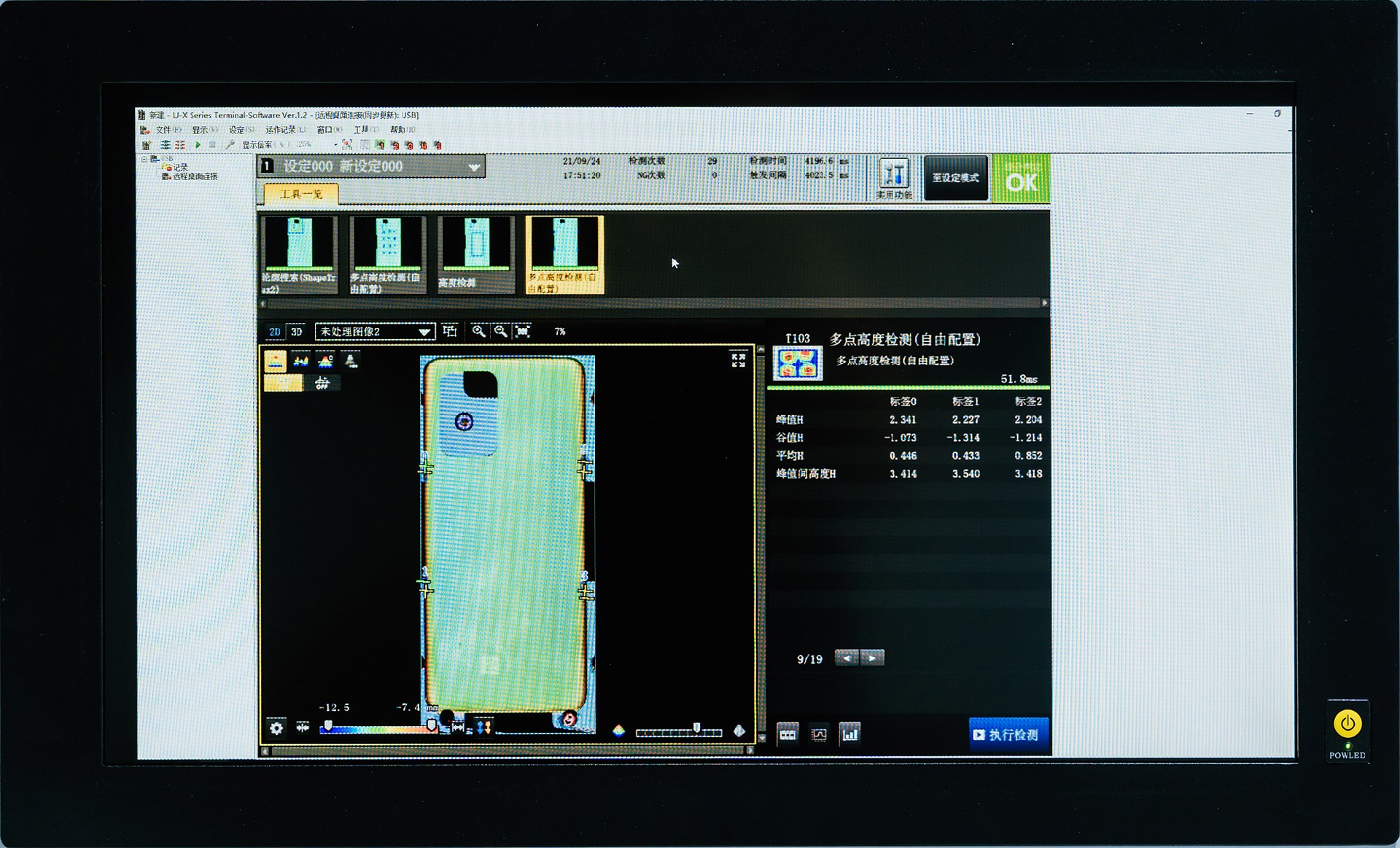Select 远程桌面连接 in the tree
This screenshot has width=1400, height=848.
[x=195, y=176]
